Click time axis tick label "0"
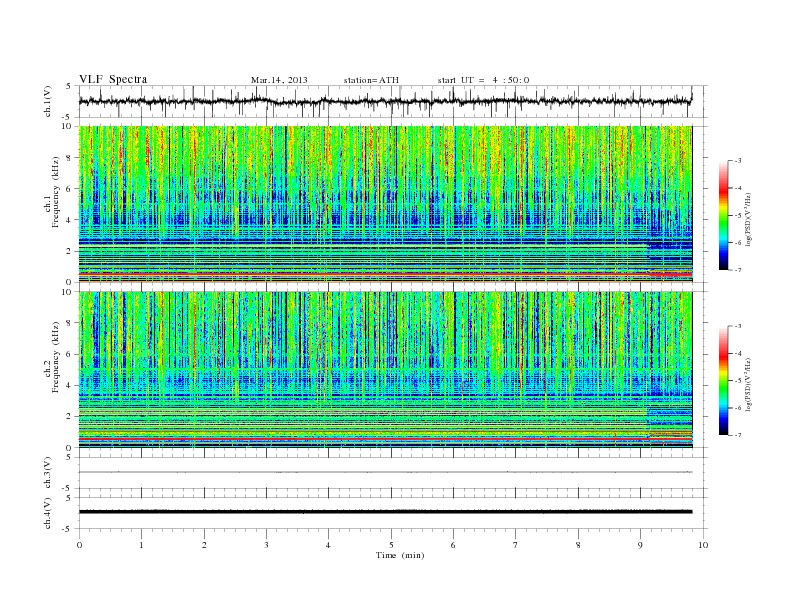The image size is (792, 612). point(79,545)
